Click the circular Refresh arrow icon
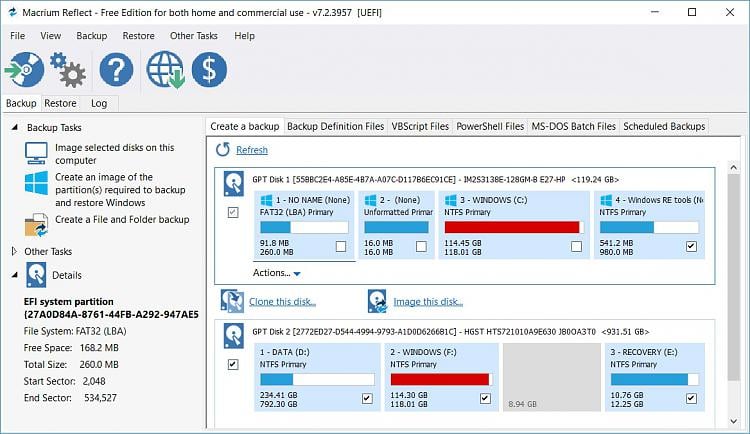 tap(222, 150)
